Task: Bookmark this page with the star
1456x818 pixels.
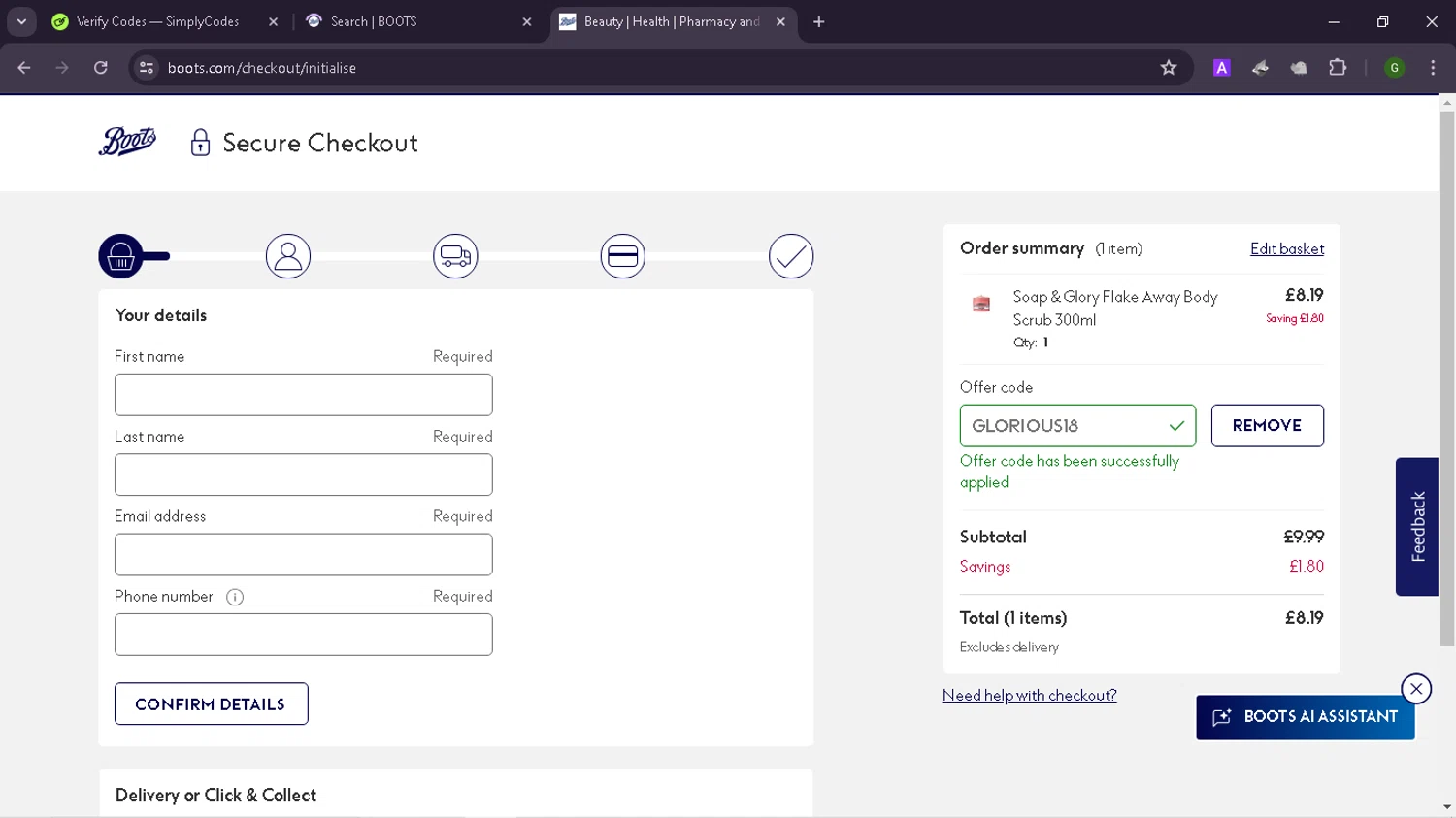Action: point(1169,68)
